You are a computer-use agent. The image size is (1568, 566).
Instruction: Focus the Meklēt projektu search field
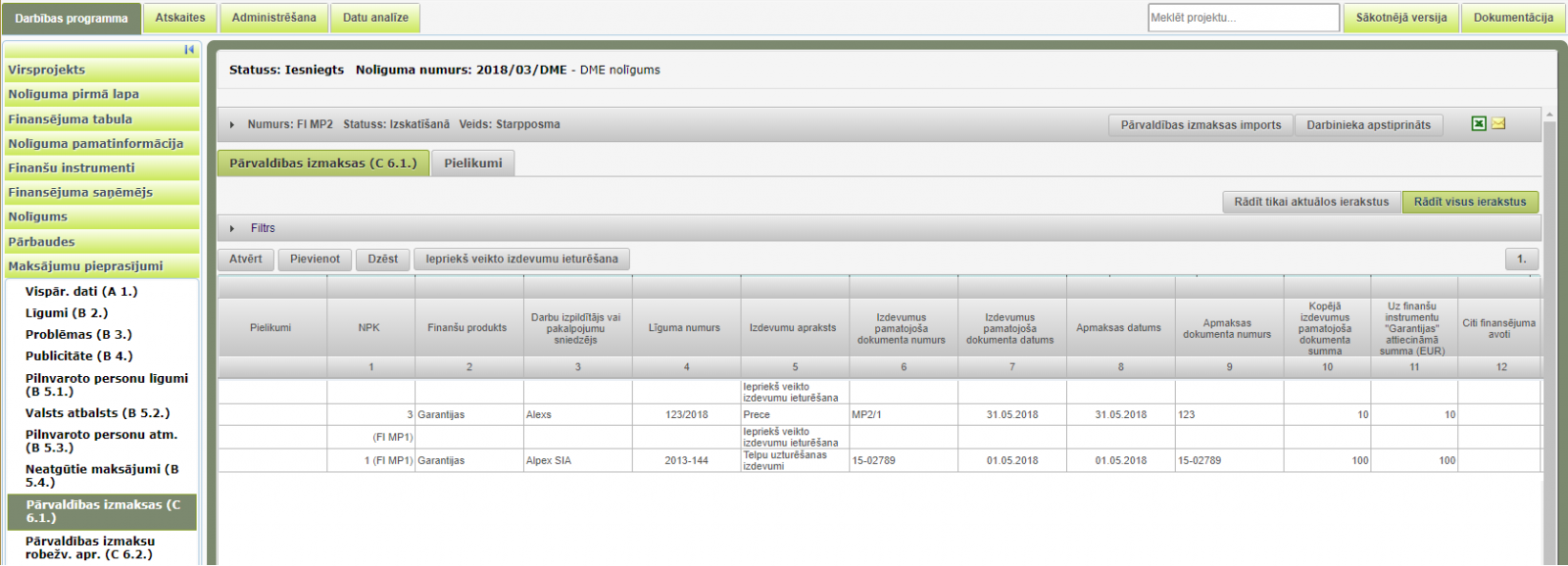click(x=1243, y=18)
